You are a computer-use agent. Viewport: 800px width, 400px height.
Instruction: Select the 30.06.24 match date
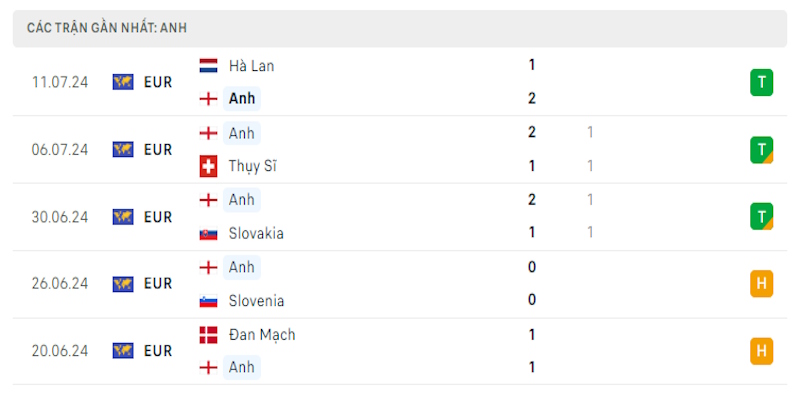pos(60,217)
